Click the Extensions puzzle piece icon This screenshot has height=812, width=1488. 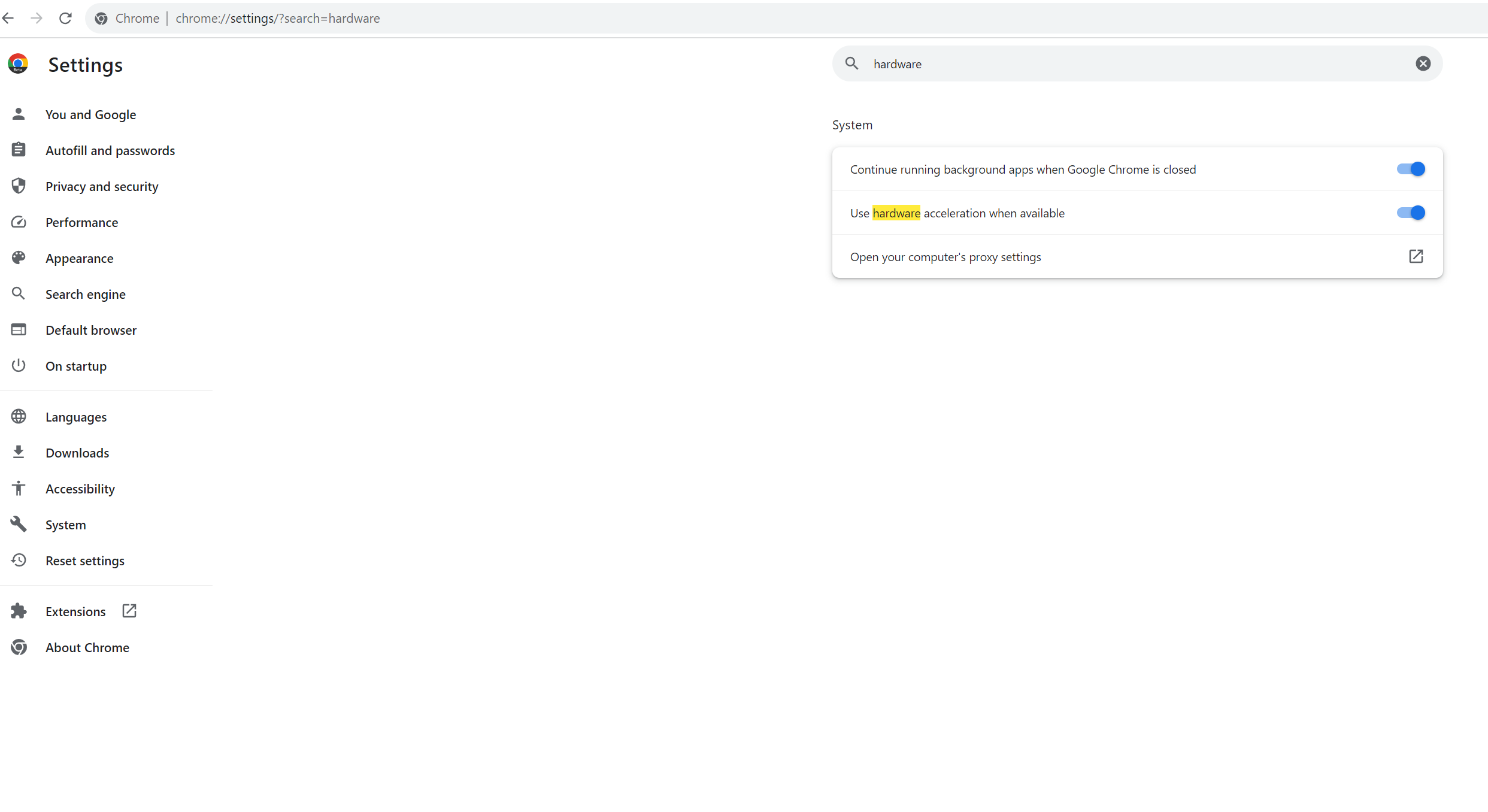pos(19,611)
